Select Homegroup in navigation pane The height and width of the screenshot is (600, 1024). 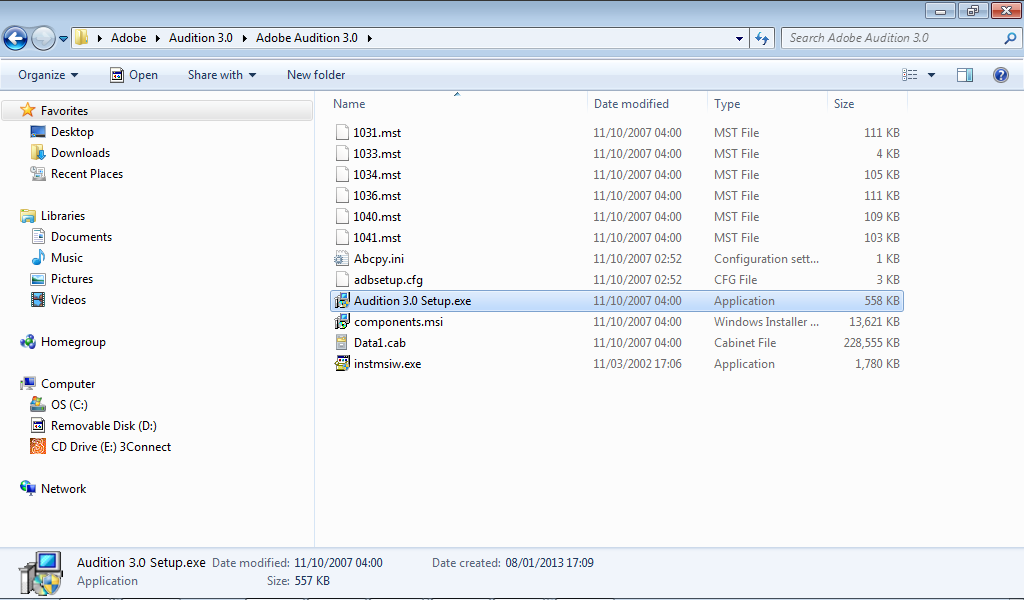click(x=73, y=342)
